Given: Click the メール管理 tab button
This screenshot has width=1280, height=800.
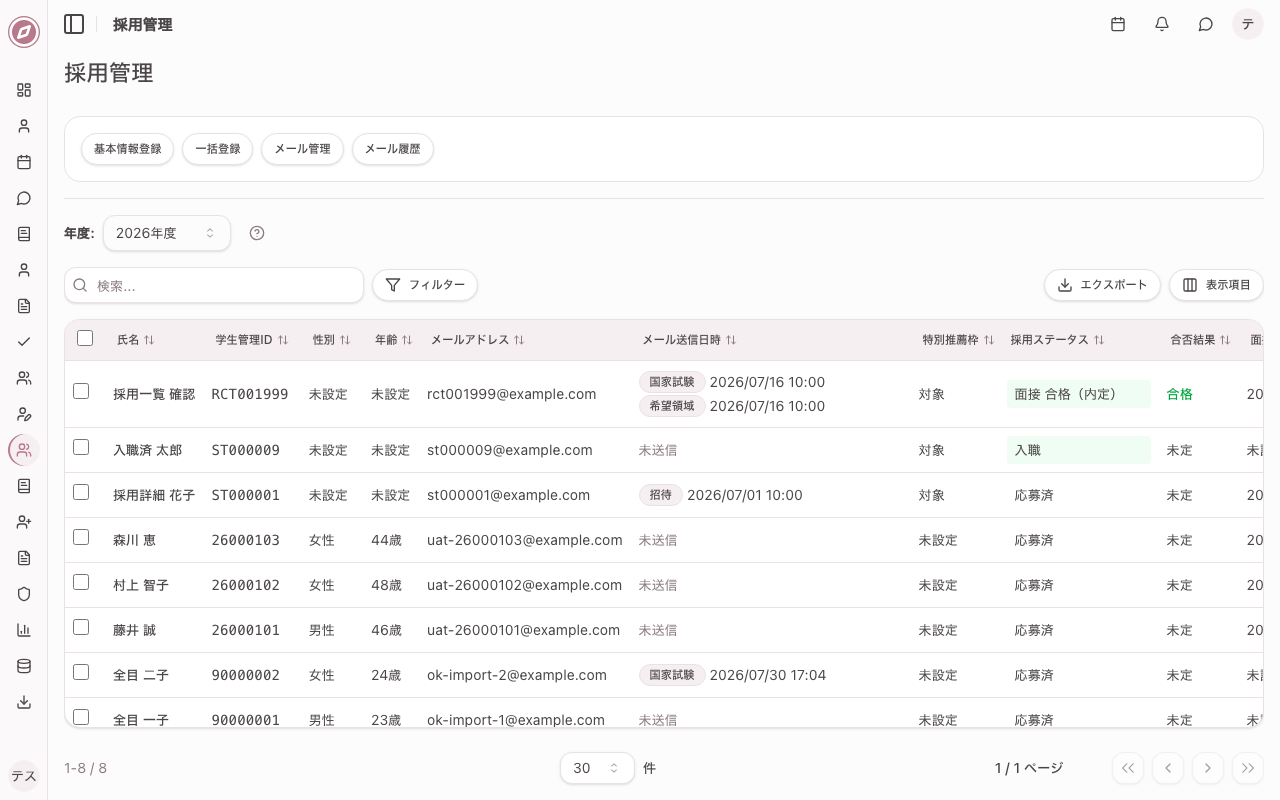Looking at the screenshot, I should [302, 149].
